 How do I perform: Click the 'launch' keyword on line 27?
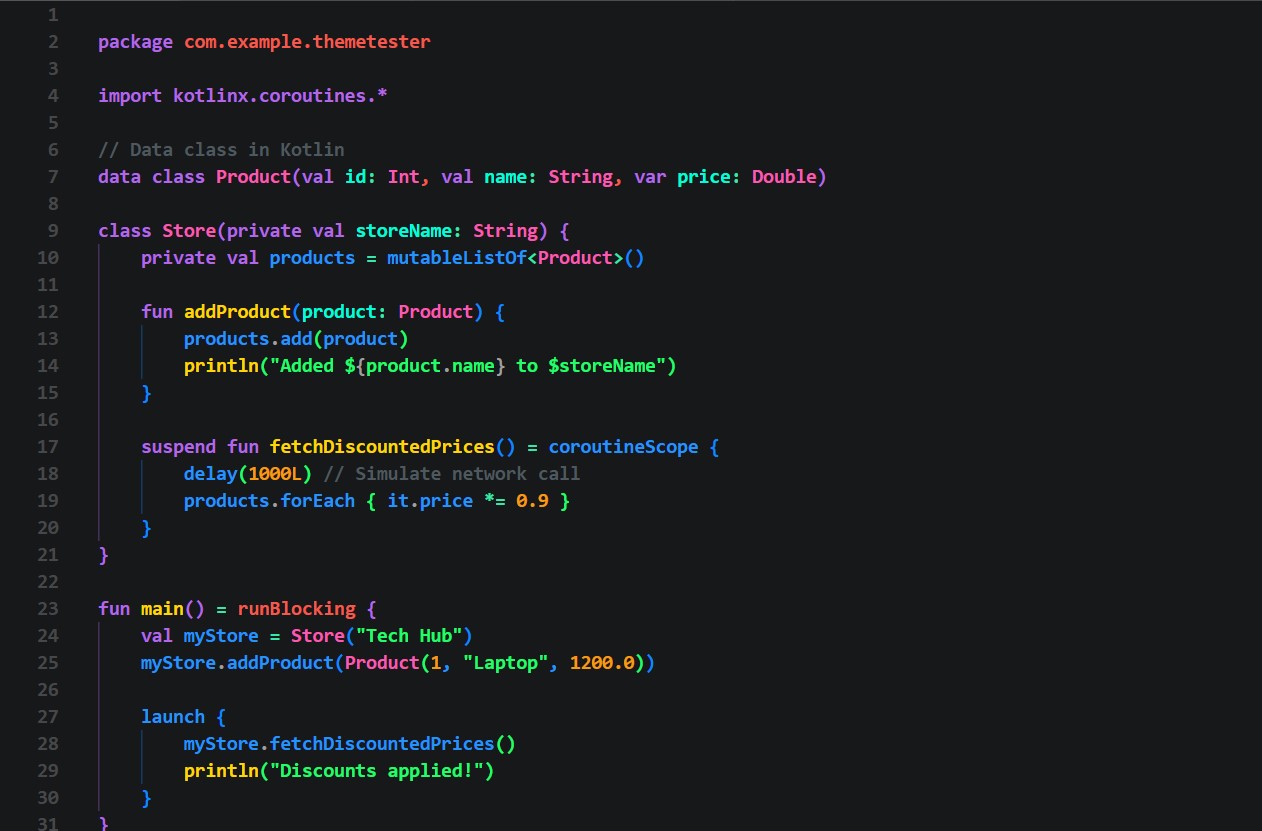click(x=173, y=717)
